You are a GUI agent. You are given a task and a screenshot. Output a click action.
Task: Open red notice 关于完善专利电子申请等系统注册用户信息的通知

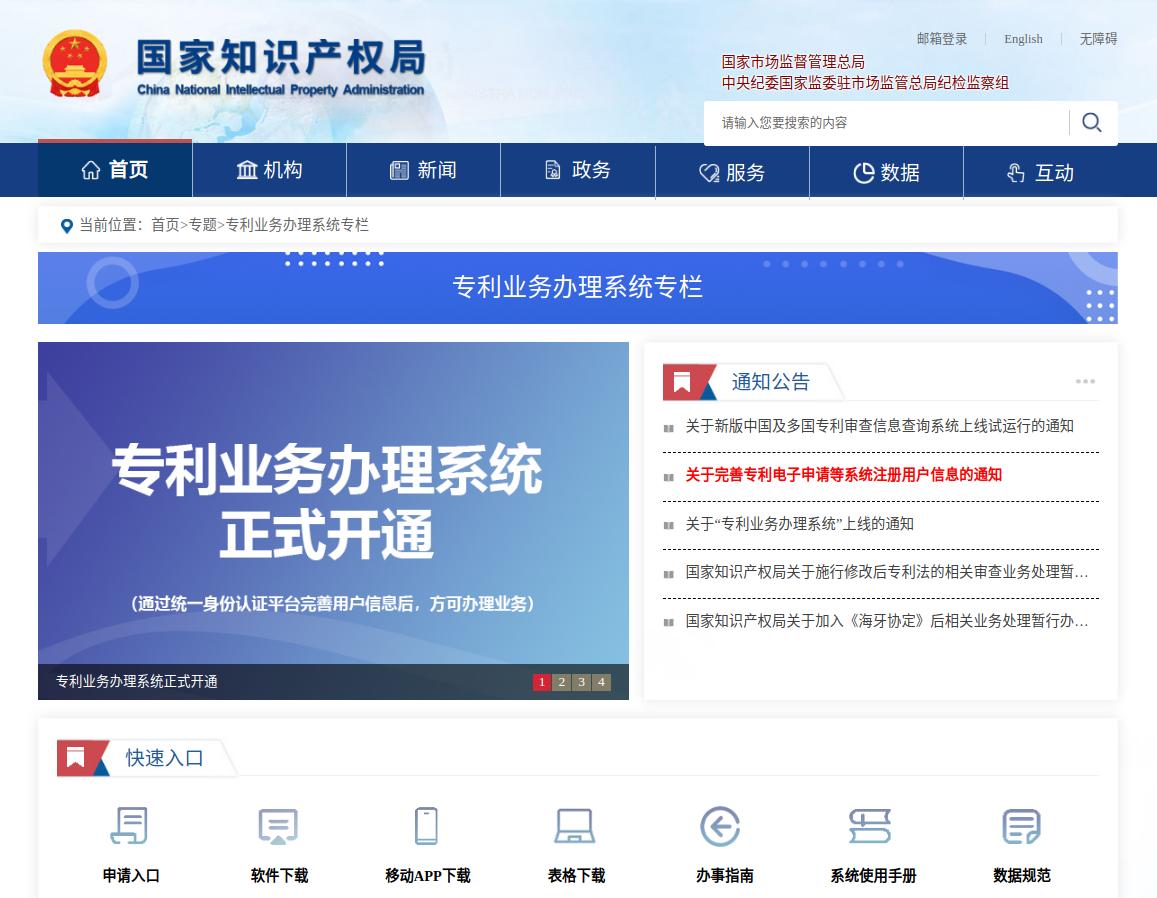tap(843, 474)
